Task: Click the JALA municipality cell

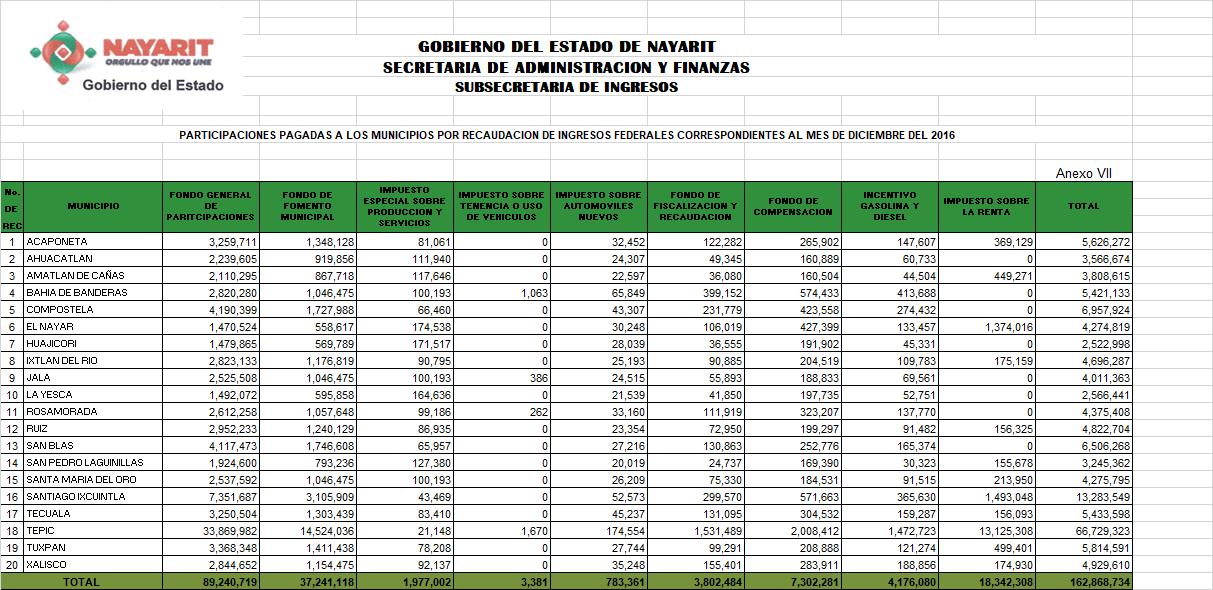Action: [x=93, y=378]
